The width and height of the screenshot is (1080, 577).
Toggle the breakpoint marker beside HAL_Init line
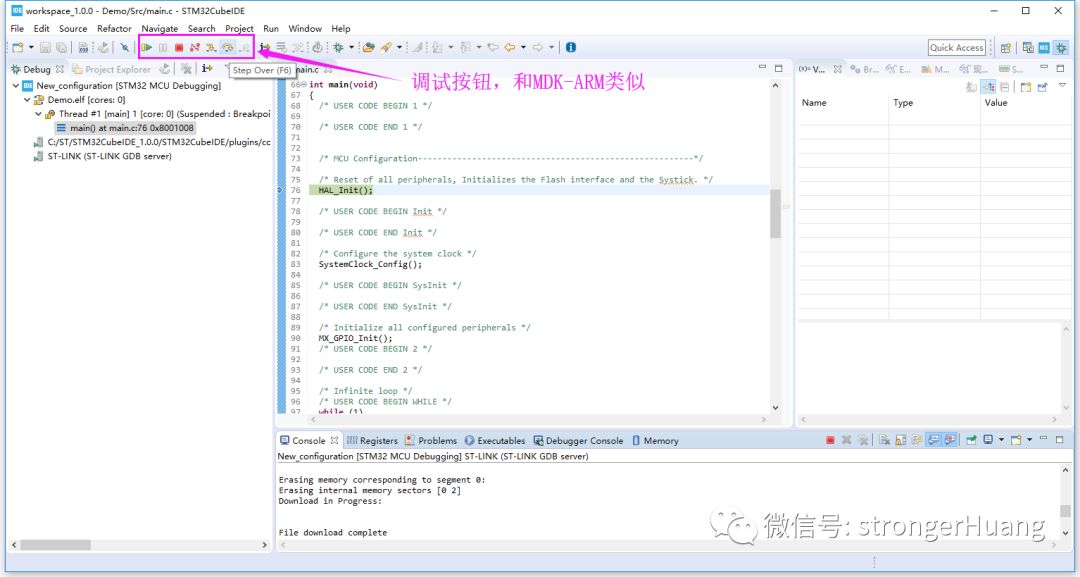tap(279, 190)
